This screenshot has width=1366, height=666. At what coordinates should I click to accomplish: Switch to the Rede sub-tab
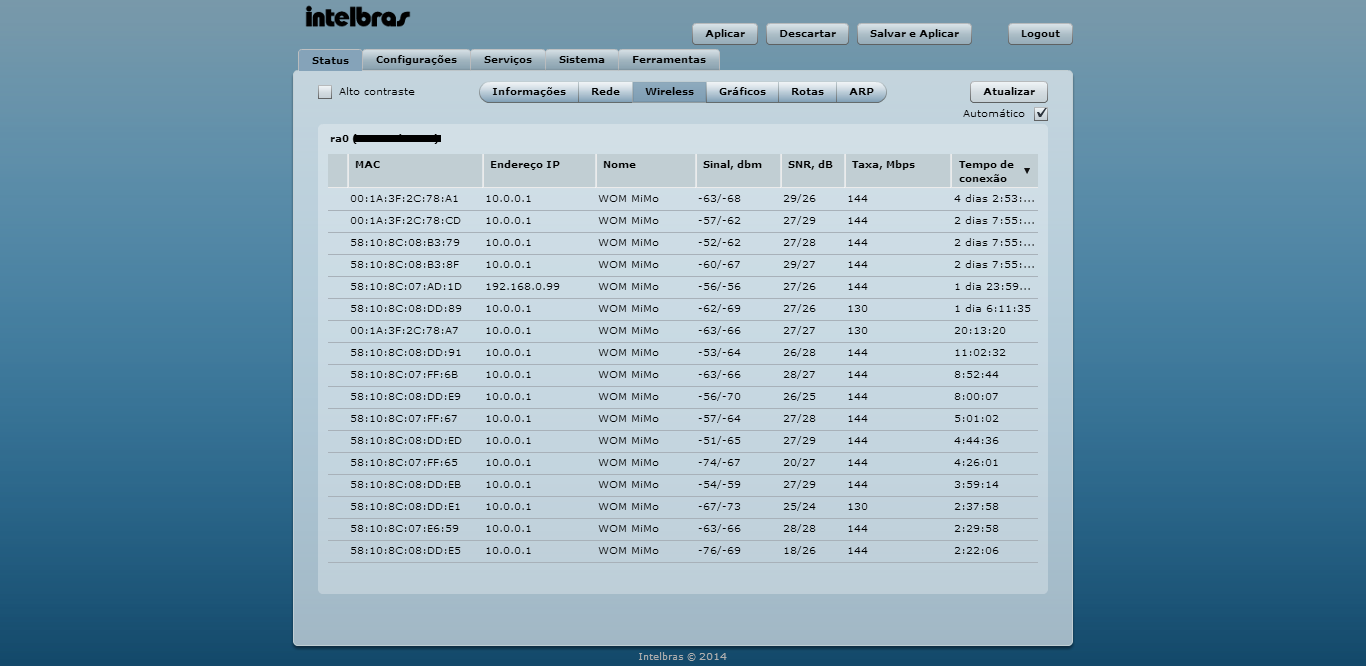point(605,92)
